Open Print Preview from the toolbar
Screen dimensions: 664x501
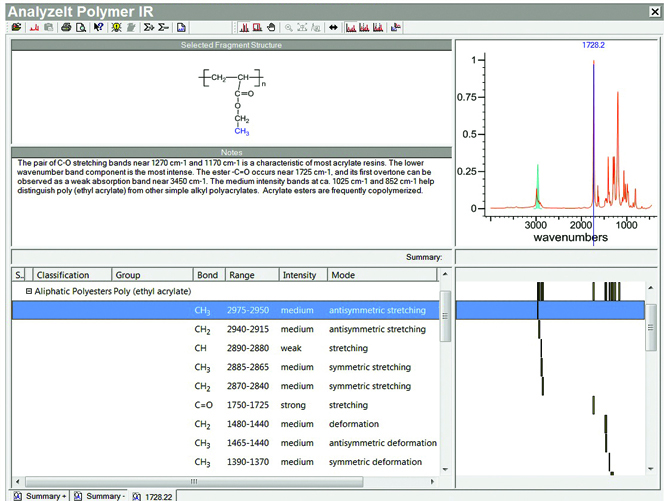[81, 27]
